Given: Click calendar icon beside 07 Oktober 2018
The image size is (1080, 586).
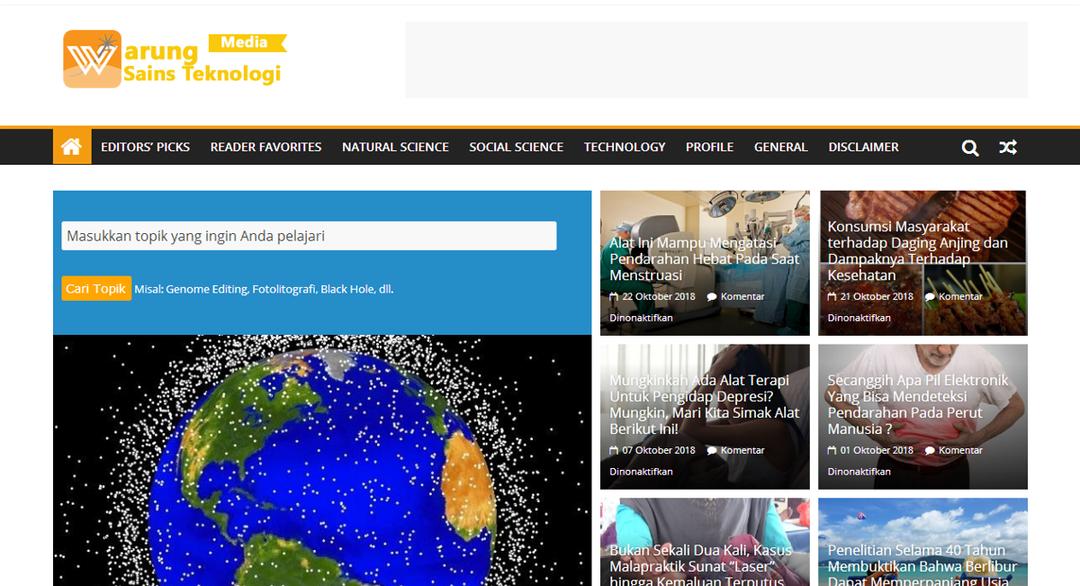Looking at the screenshot, I should click(x=614, y=450).
